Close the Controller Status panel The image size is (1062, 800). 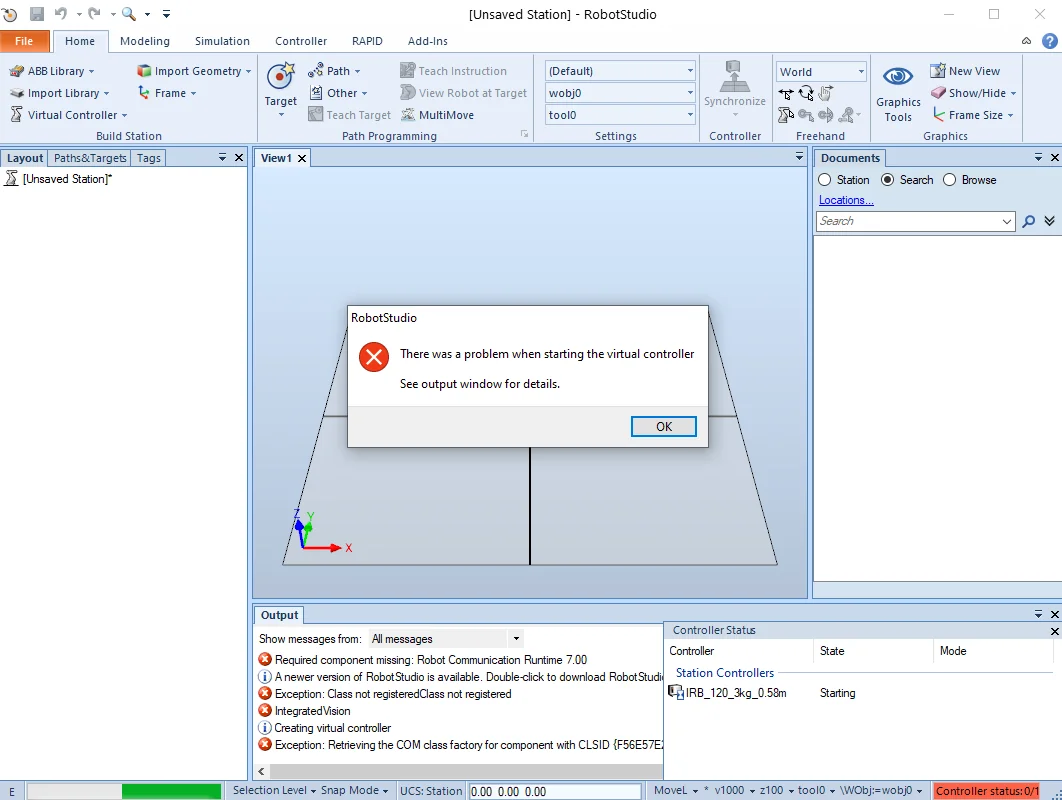pyautogui.click(x=1054, y=631)
